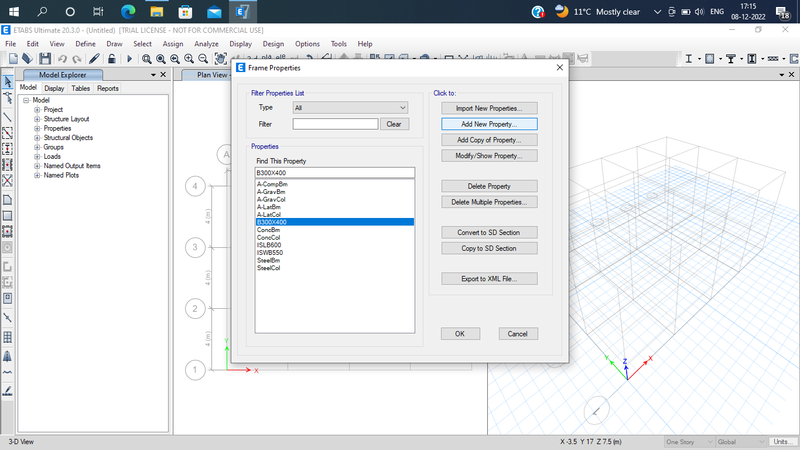Open the Assign menu
This screenshot has width=800, height=450.
click(x=172, y=44)
